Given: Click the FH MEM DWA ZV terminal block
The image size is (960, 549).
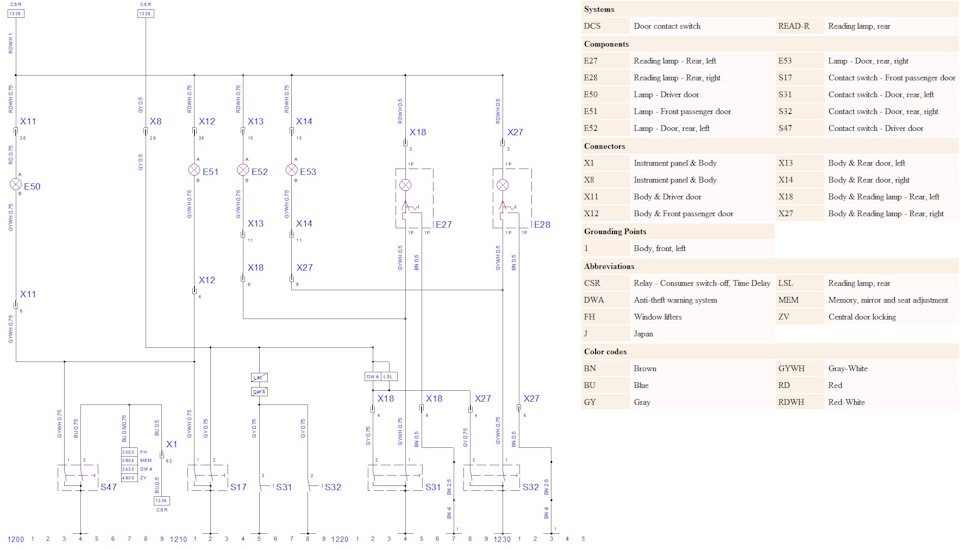Looking at the screenshot, I should [129, 465].
